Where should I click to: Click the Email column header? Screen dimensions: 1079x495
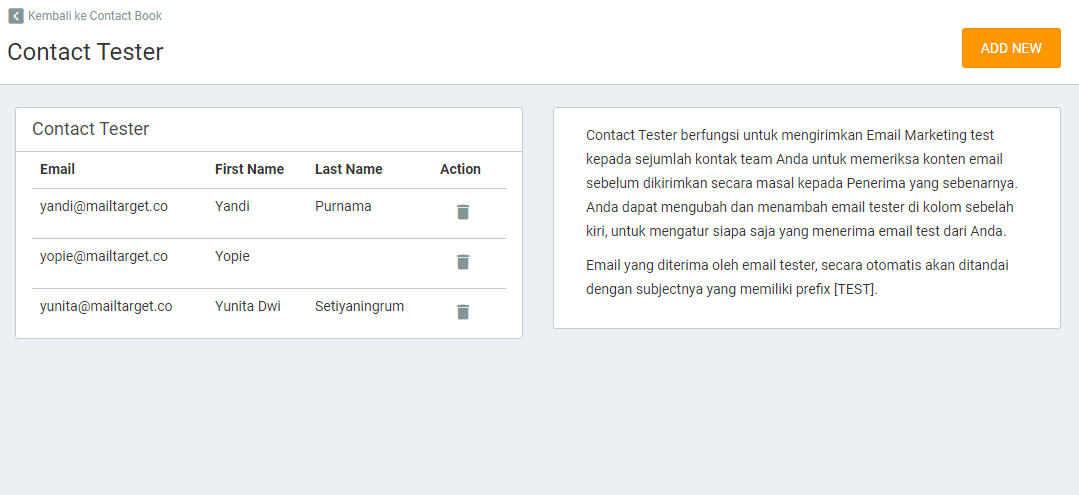tap(57, 169)
